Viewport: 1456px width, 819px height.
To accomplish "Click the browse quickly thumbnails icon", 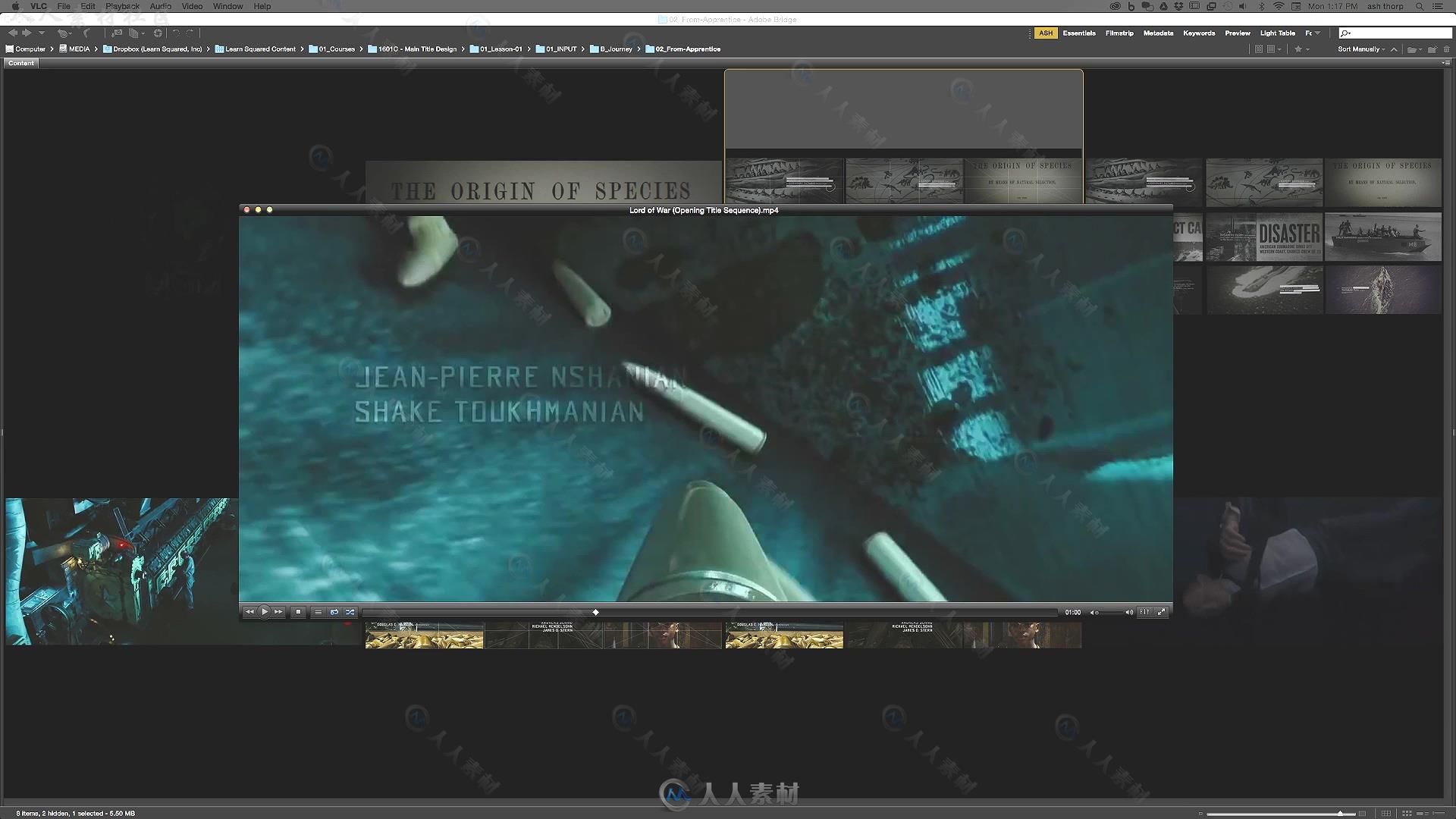I will point(1259,49).
